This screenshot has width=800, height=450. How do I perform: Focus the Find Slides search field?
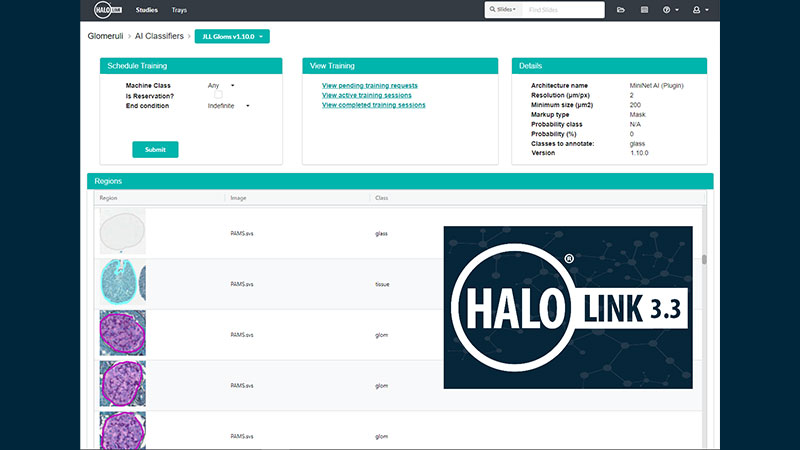pos(563,10)
